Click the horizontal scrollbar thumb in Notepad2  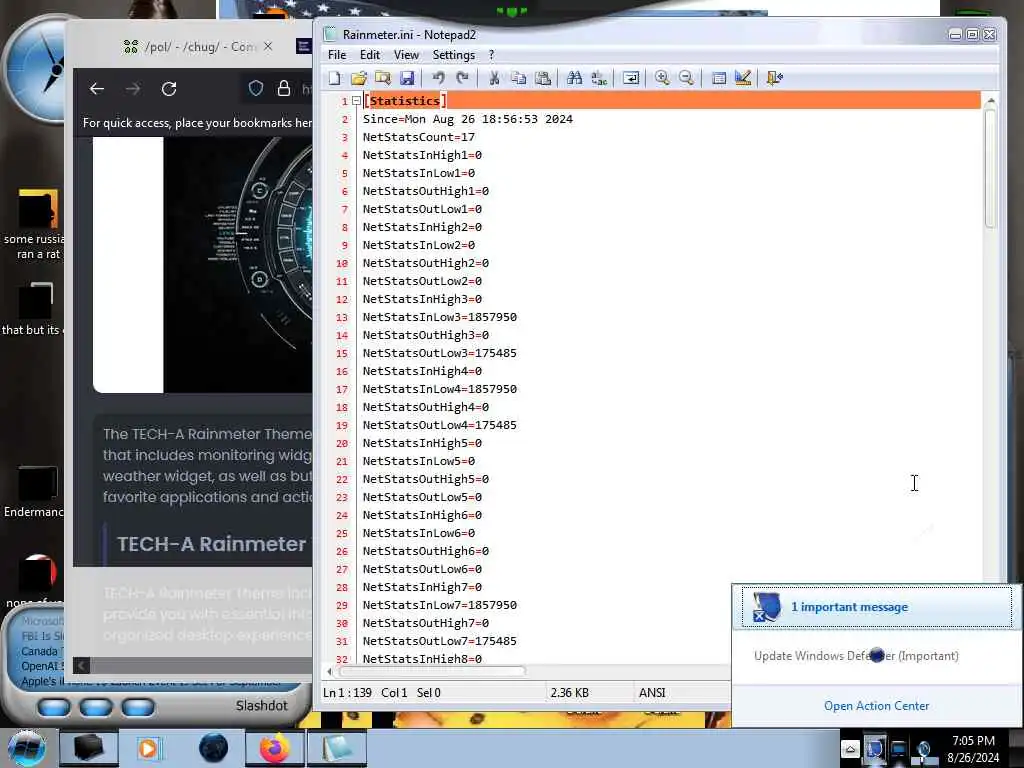point(432,671)
